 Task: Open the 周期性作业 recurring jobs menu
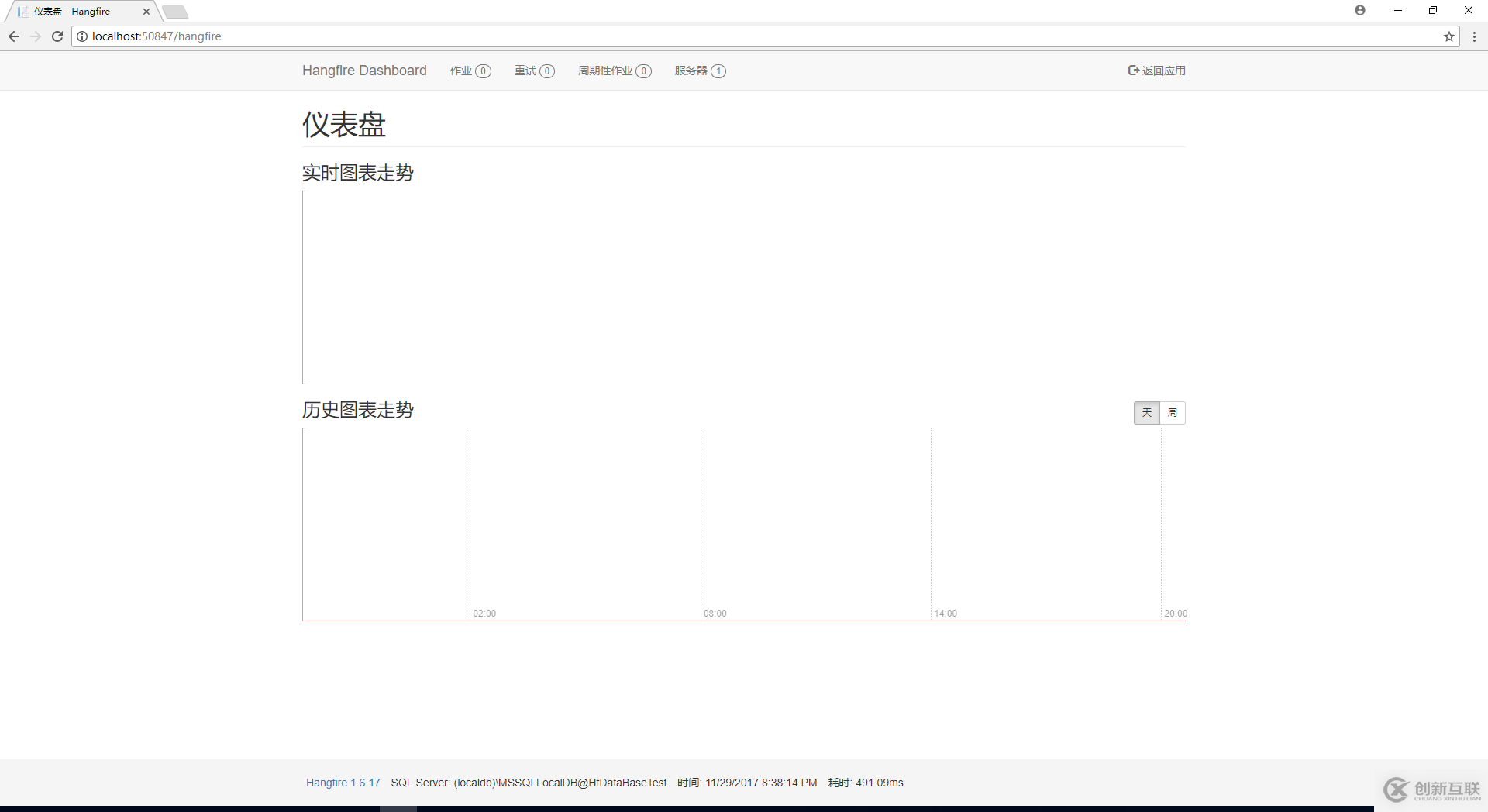pos(615,71)
